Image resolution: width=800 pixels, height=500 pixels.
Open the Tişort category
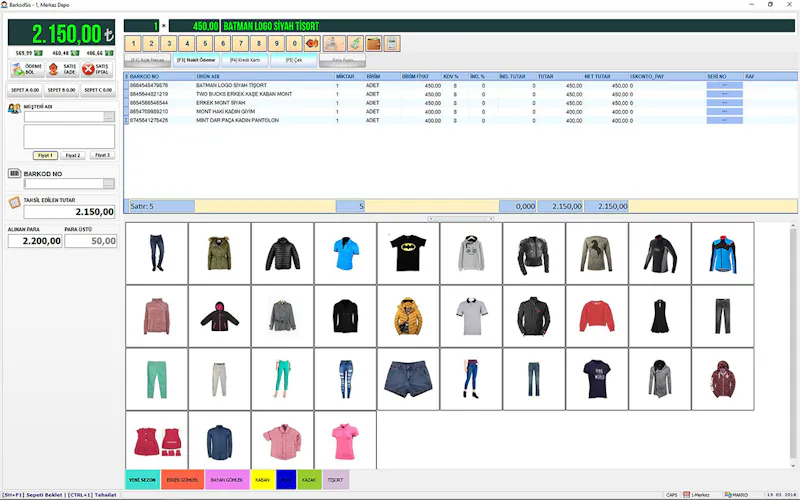pos(335,480)
